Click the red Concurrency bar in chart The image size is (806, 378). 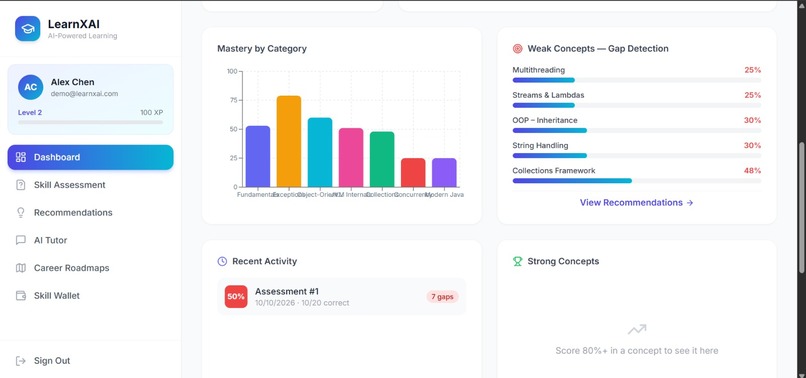tap(413, 172)
